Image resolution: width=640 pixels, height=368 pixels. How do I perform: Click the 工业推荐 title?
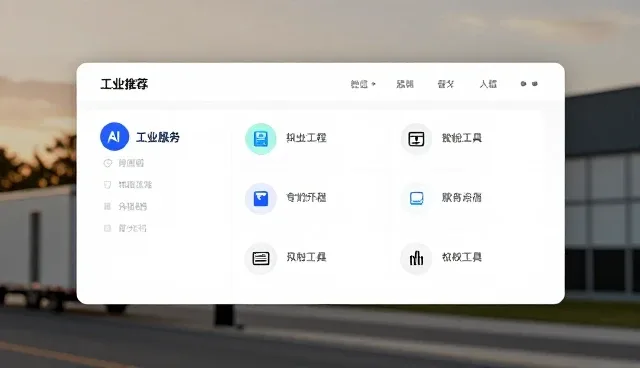(x=124, y=84)
